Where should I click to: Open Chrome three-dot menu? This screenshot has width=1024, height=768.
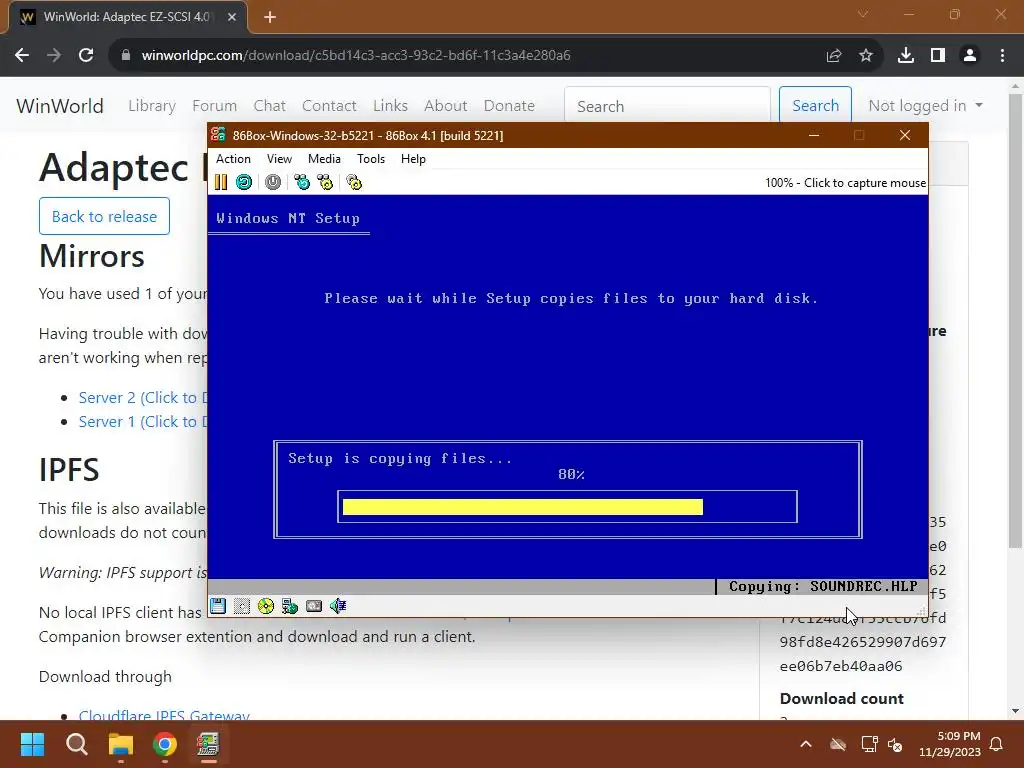pyautogui.click(x=1002, y=56)
